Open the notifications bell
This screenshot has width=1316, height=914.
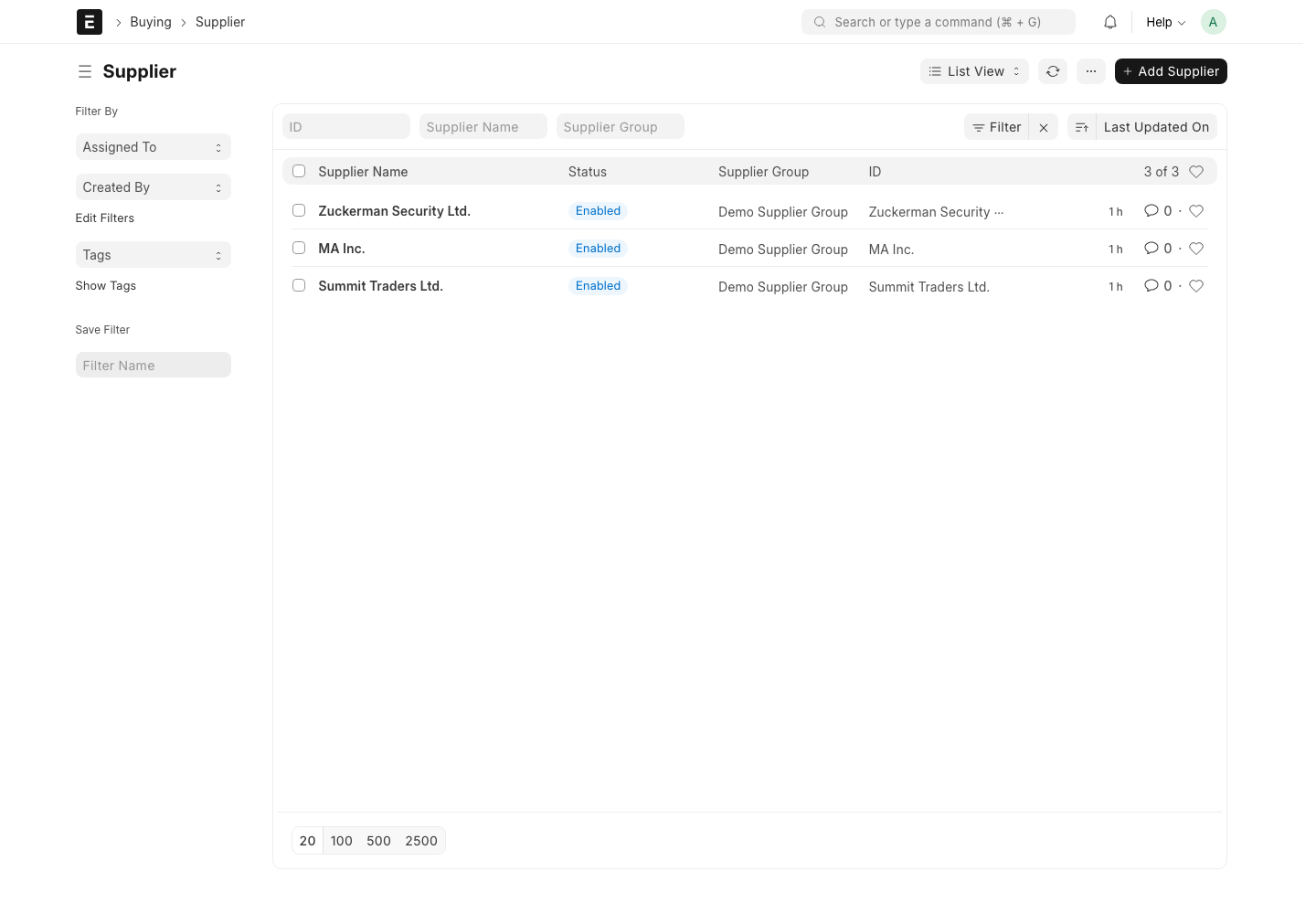tap(1110, 22)
